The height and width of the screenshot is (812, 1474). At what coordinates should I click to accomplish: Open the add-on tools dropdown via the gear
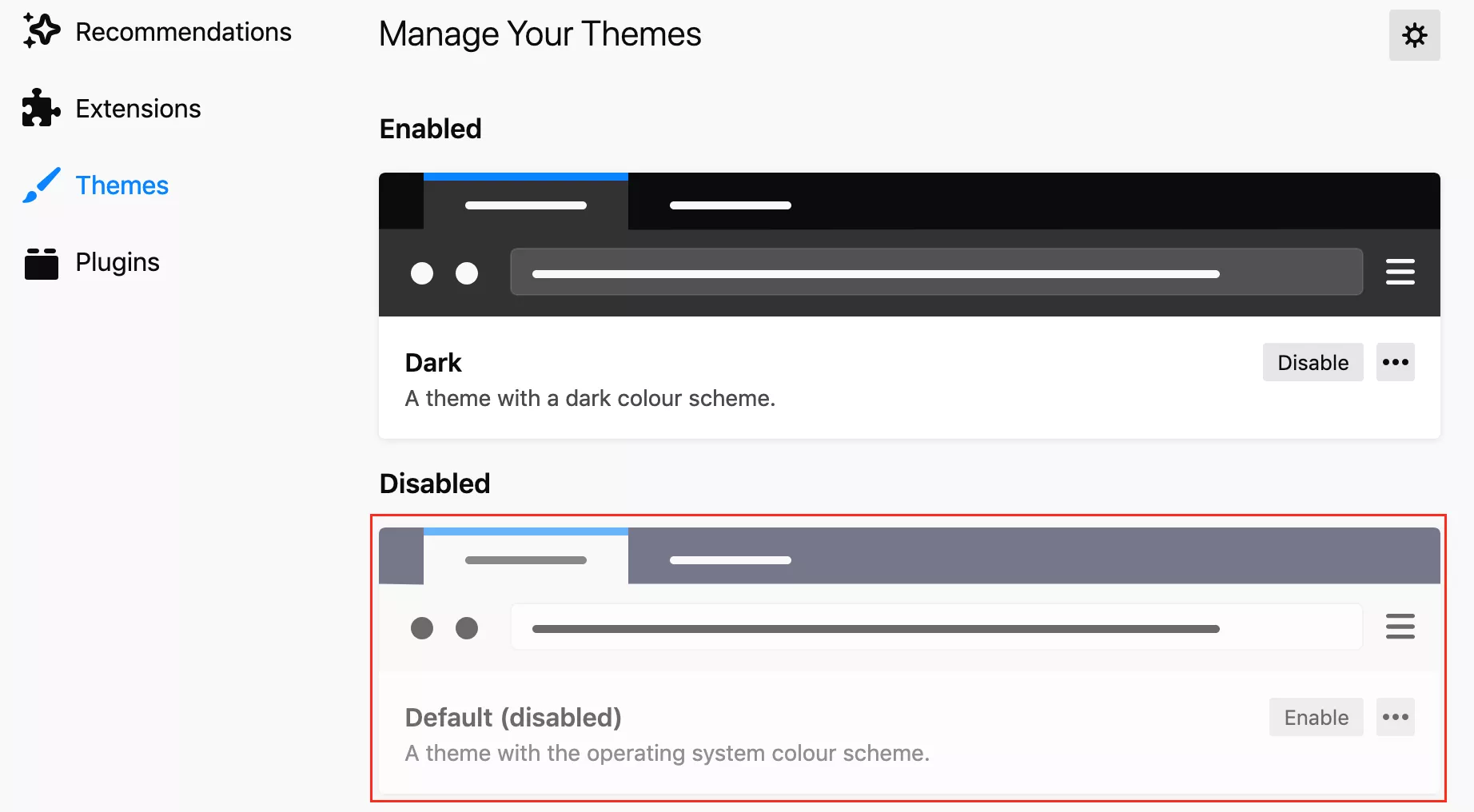coord(1414,35)
